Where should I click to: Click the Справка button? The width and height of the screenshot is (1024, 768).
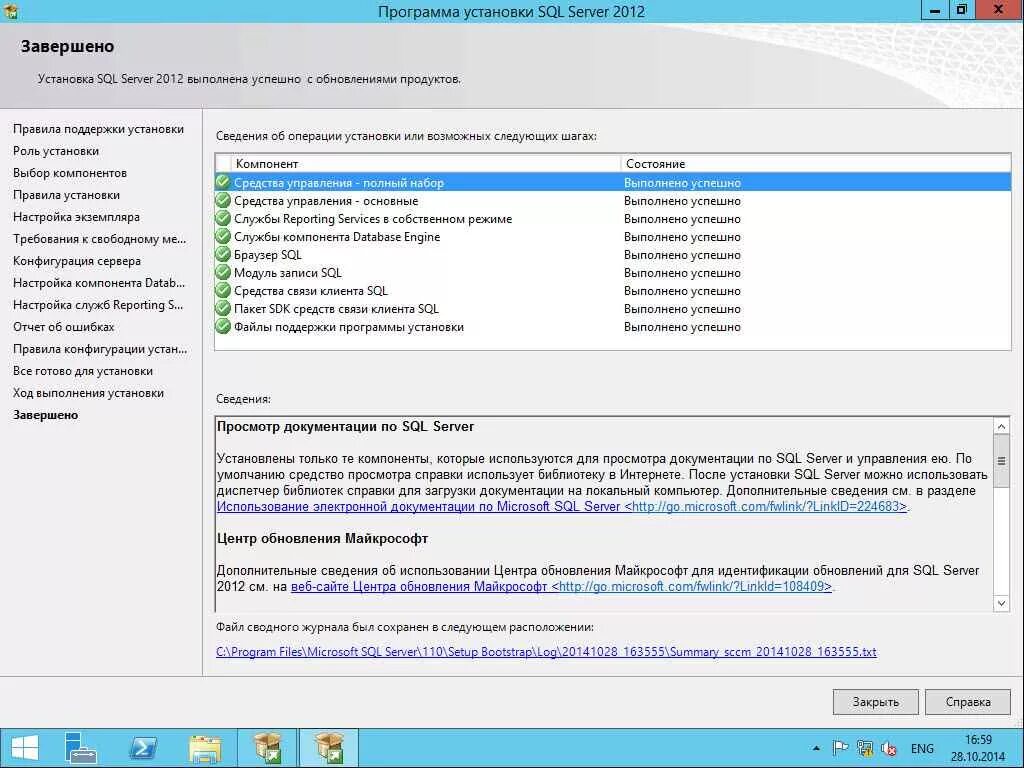tap(968, 702)
